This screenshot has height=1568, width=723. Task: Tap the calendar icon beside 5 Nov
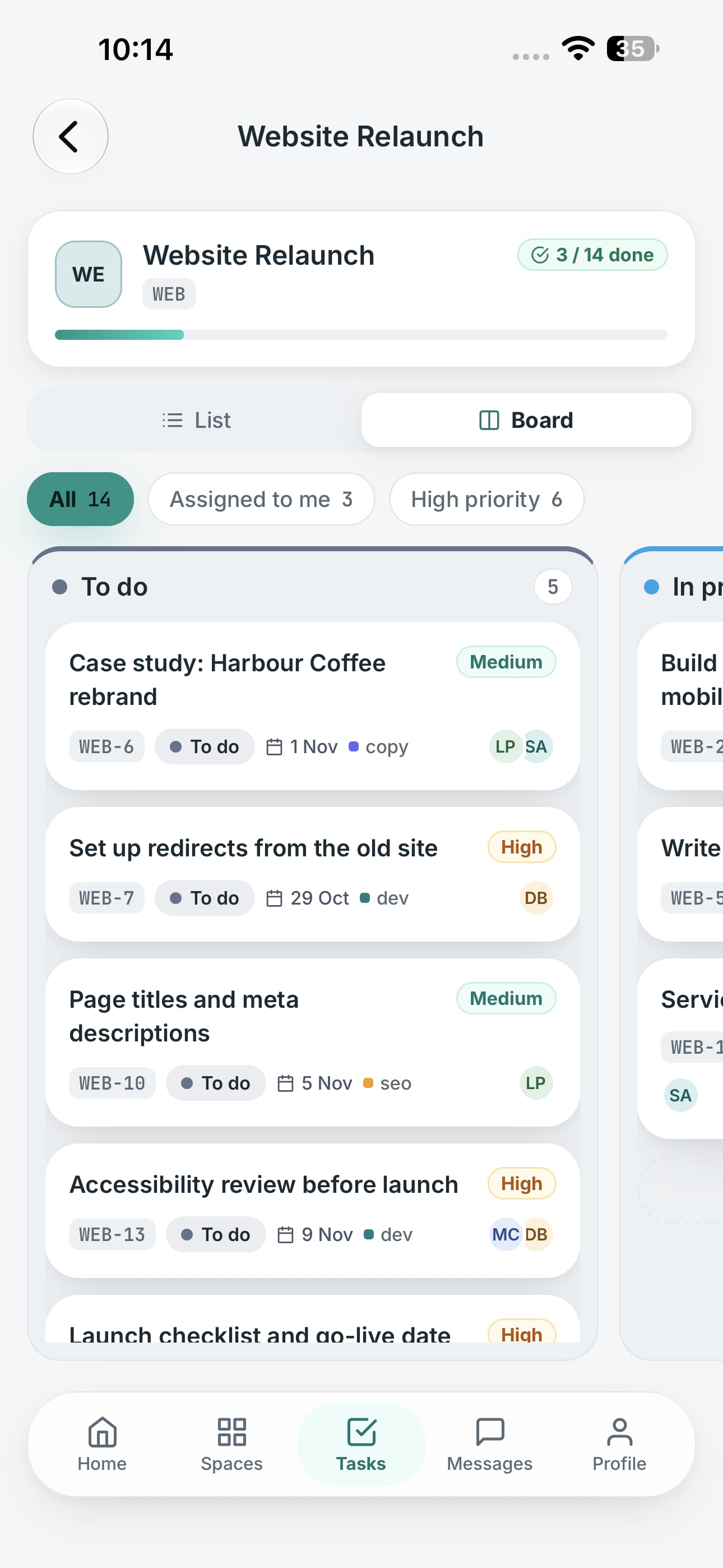click(x=285, y=1083)
